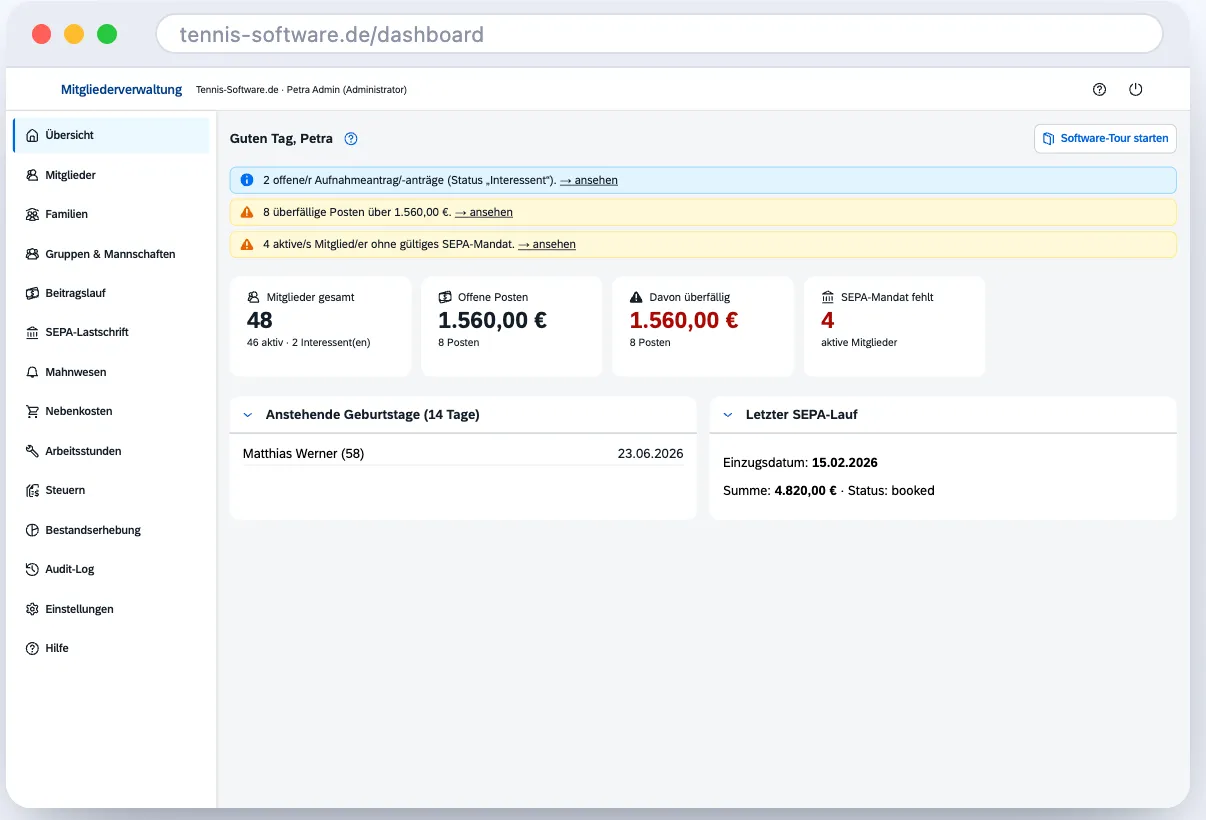This screenshot has width=1206, height=820.
Task: Click the house icon beside Übersicht
Action: (x=32, y=135)
